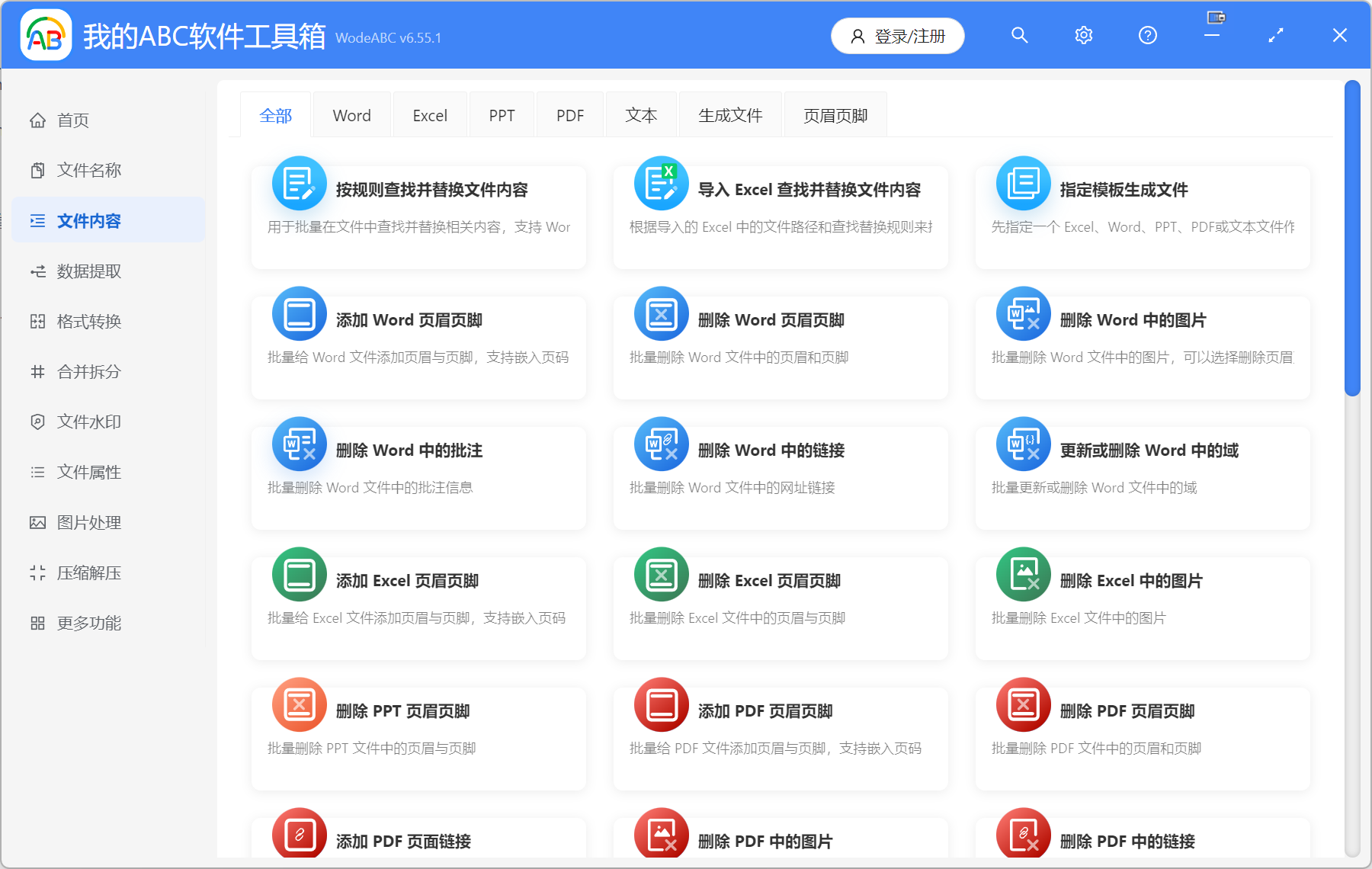Select the 图片处理 sidebar icon

tap(37, 522)
